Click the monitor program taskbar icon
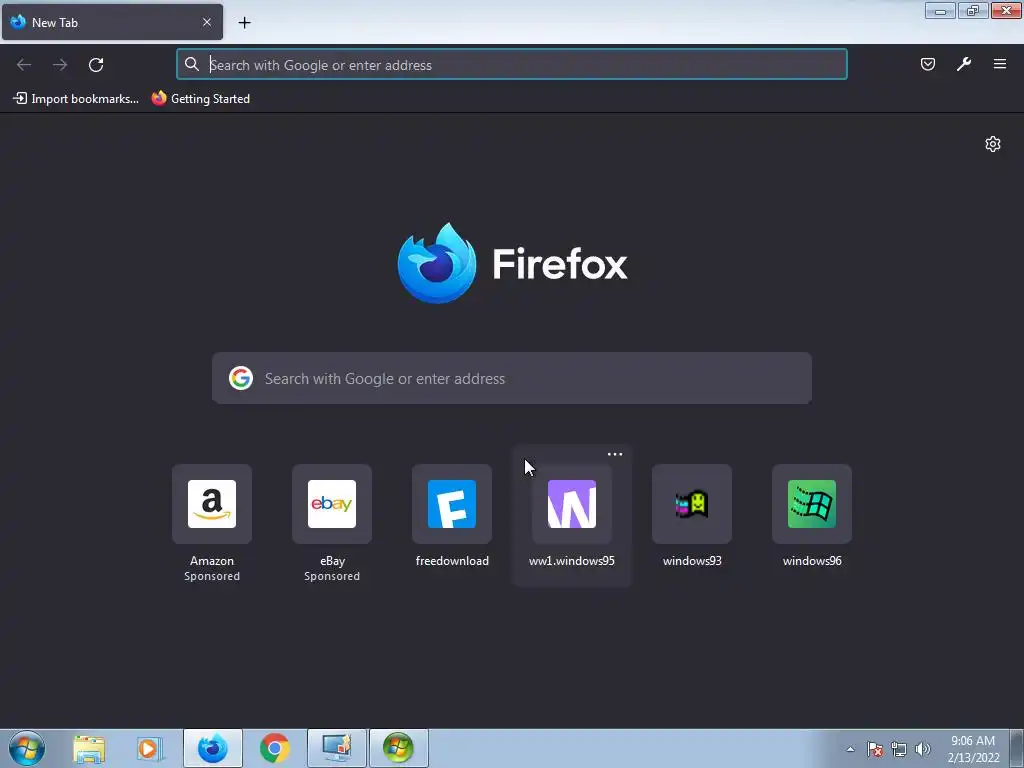 [337, 748]
